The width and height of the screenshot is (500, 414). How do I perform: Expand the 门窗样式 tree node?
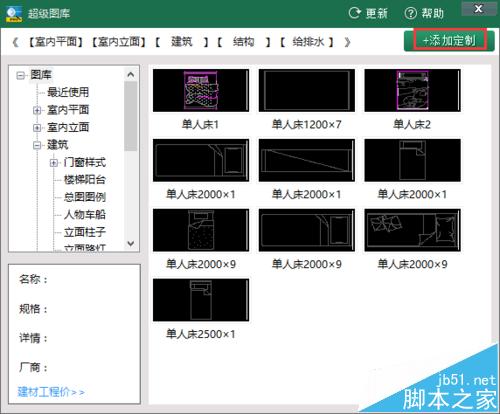pos(54,163)
